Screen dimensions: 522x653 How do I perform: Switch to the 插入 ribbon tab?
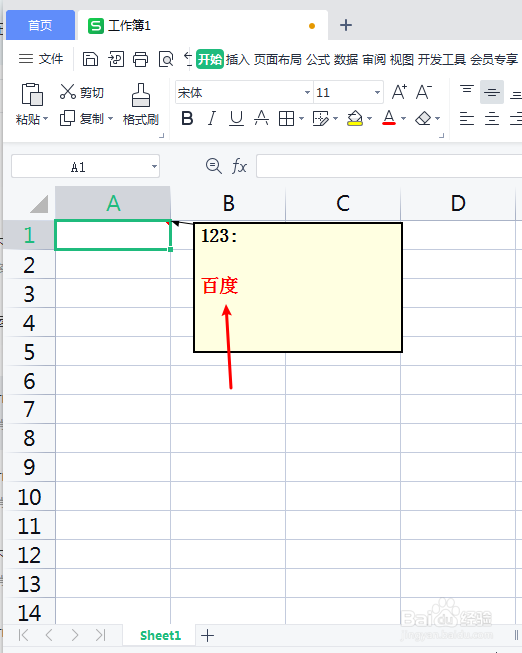tap(237, 59)
